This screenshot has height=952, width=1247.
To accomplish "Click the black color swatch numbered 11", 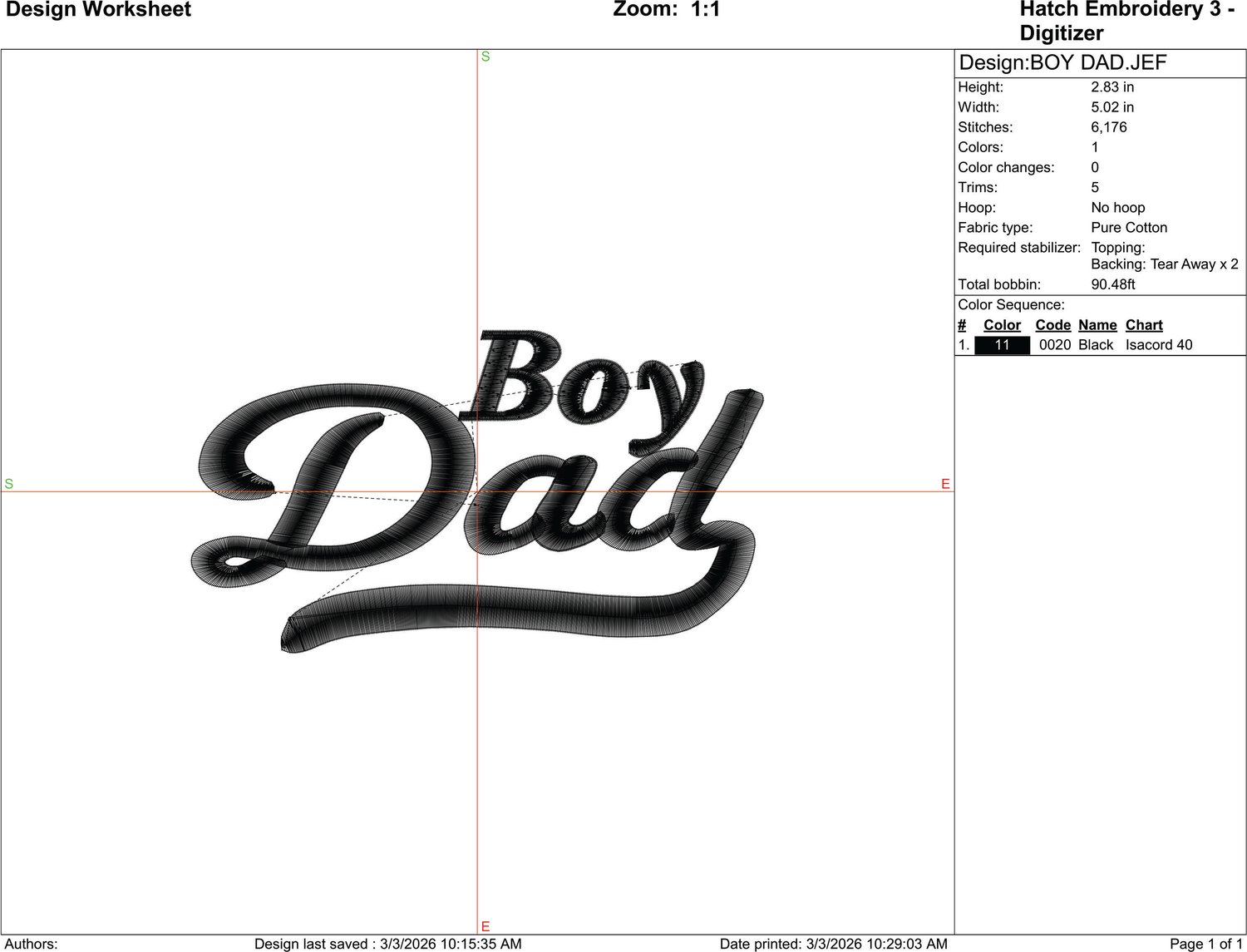I will coord(1002,345).
